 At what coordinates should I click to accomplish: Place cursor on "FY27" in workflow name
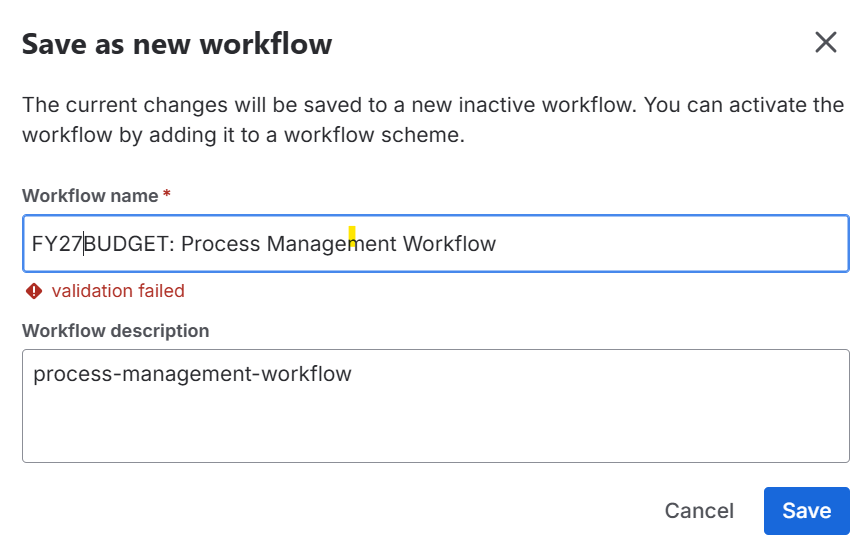click(56, 244)
